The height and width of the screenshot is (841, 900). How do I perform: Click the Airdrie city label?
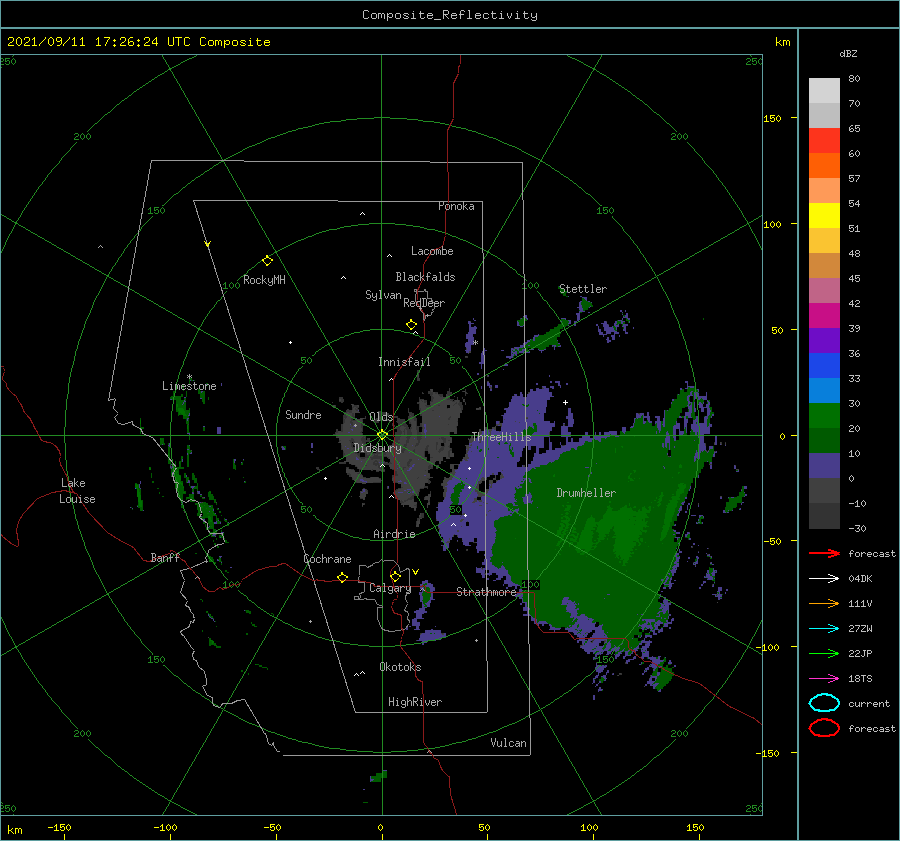[x=394, y=534]
